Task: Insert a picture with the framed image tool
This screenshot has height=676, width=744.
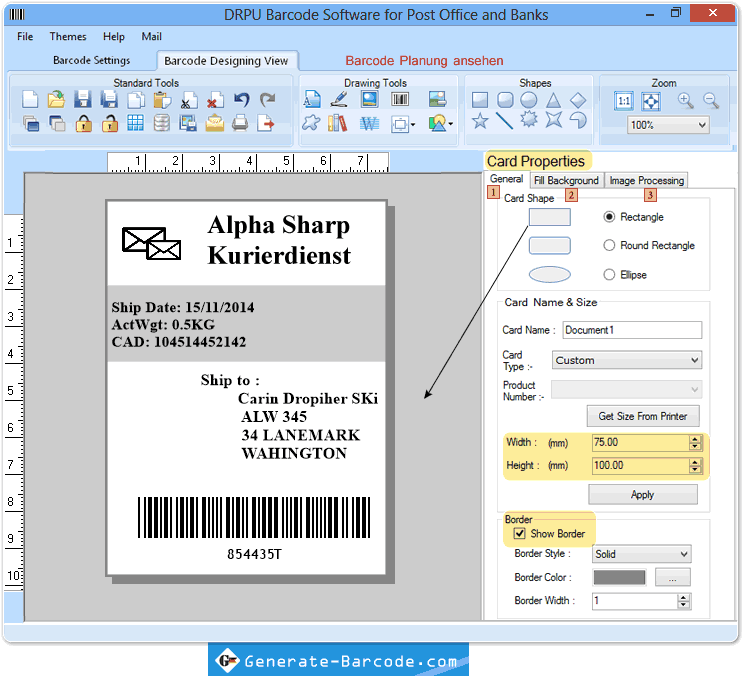Action: 369,99
